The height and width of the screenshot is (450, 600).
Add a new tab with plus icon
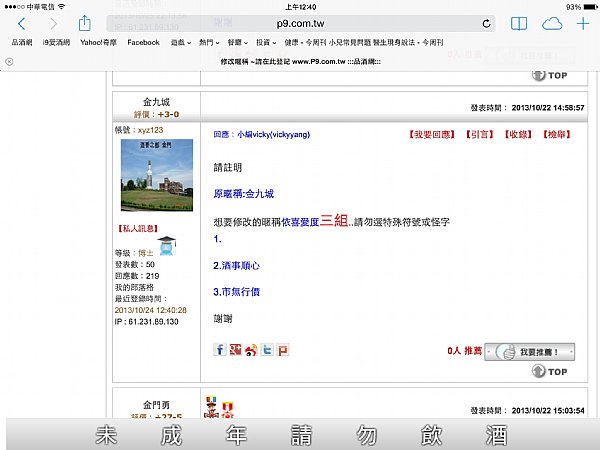click(583, 24)
